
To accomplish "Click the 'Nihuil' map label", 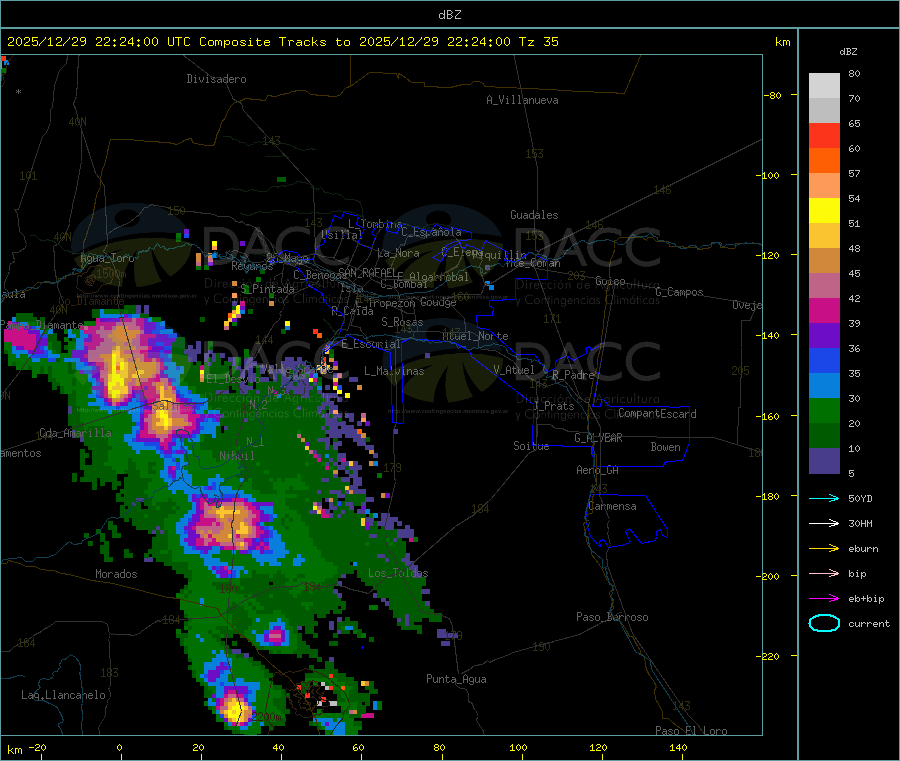I will [236, 456].
